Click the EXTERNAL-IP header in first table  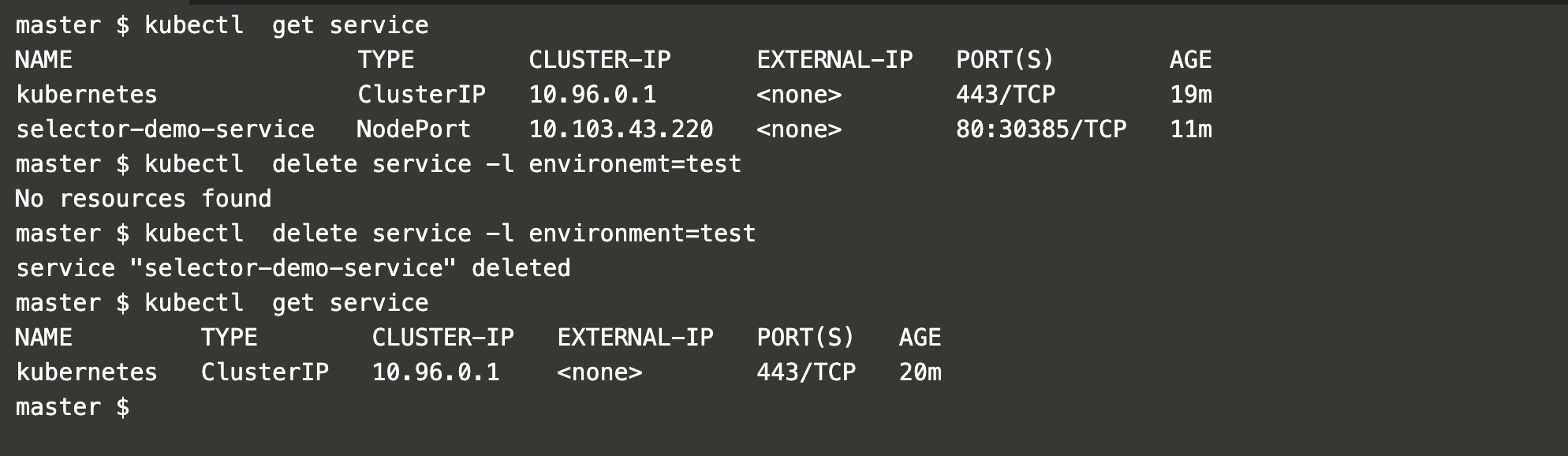834,60
